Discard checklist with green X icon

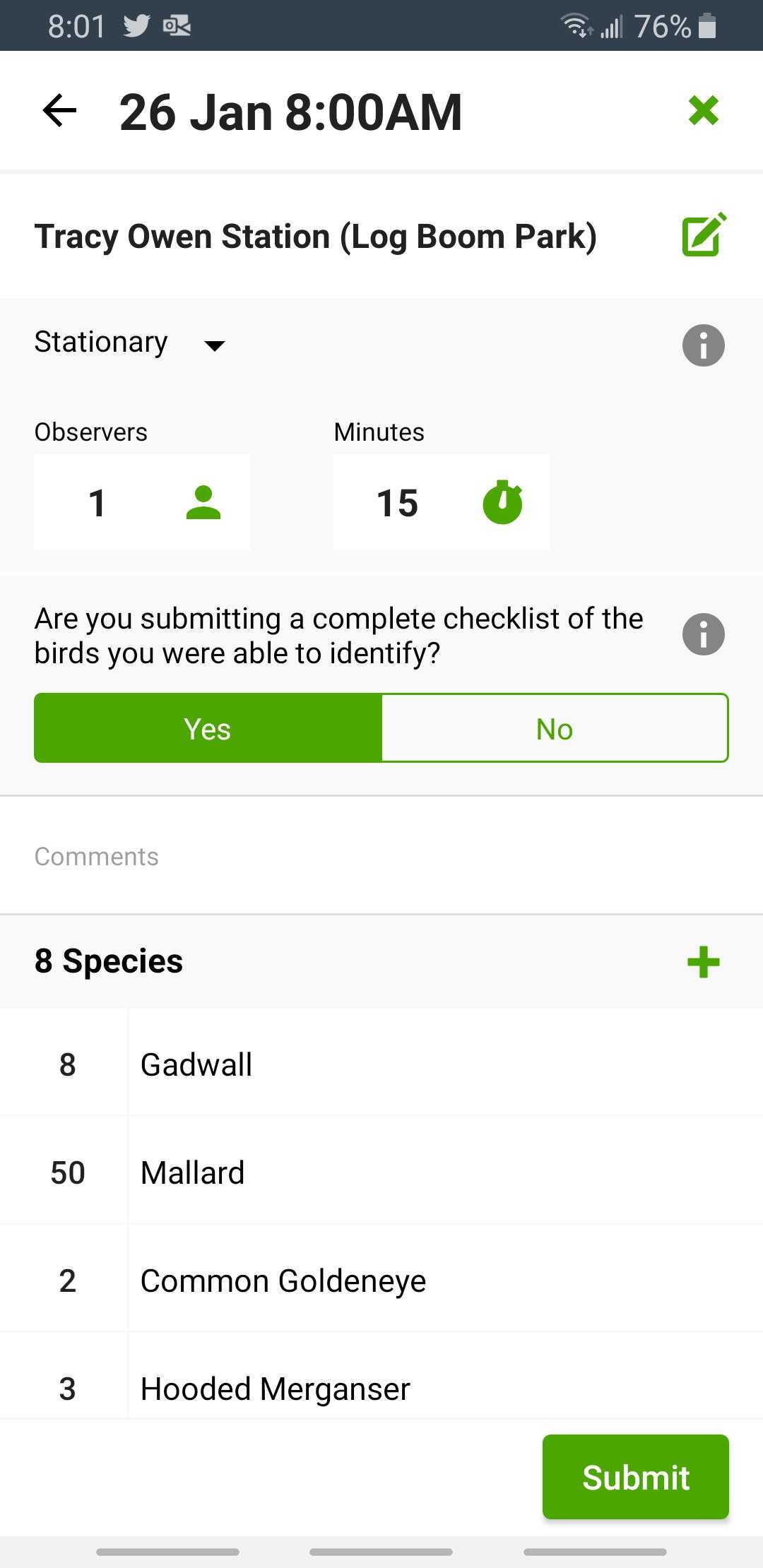coord(703,111)
